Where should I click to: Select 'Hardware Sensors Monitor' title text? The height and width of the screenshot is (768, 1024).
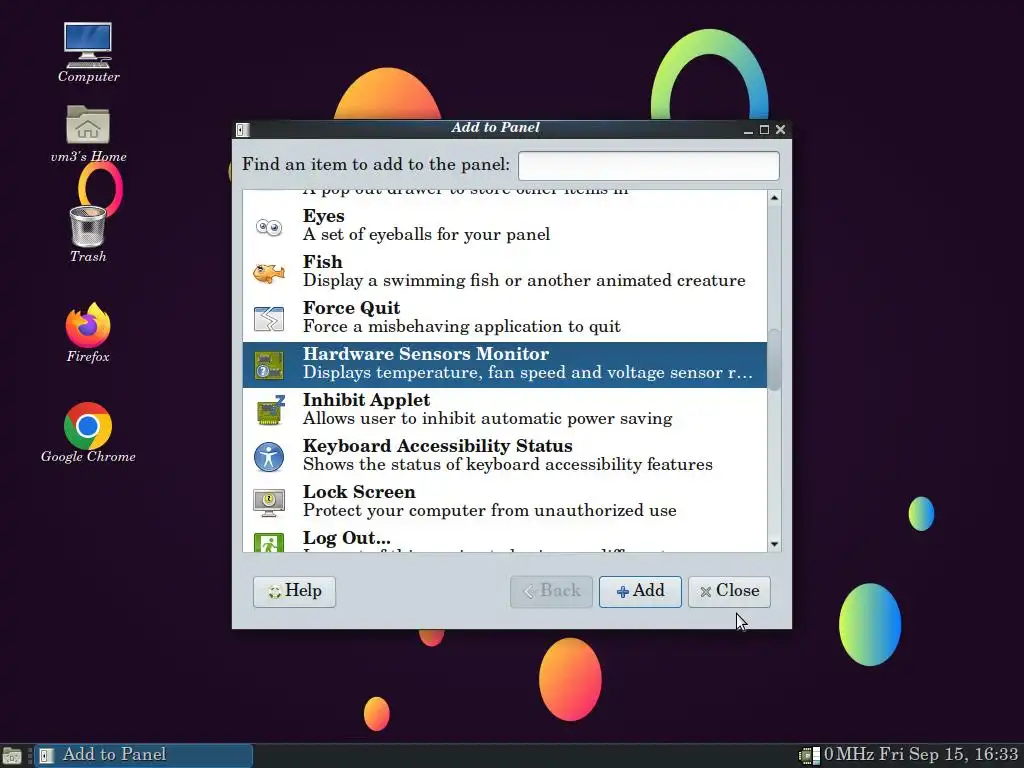426,354
